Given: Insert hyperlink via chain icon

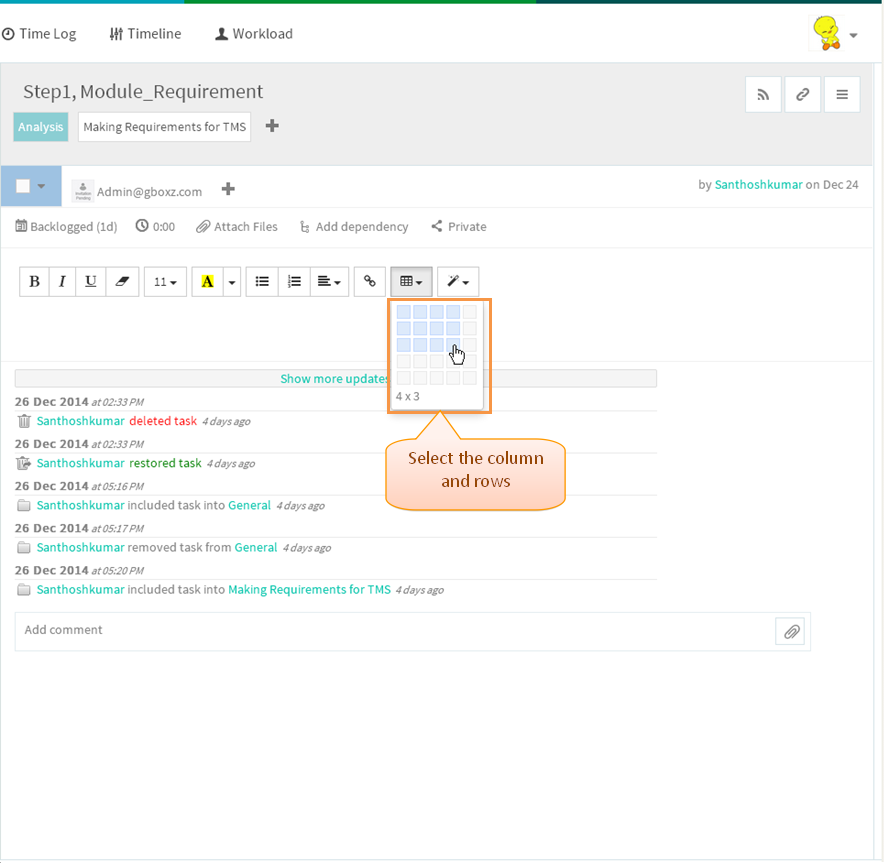Looking at the screenshot, I should pyautogui.click(x=370, y=281).
